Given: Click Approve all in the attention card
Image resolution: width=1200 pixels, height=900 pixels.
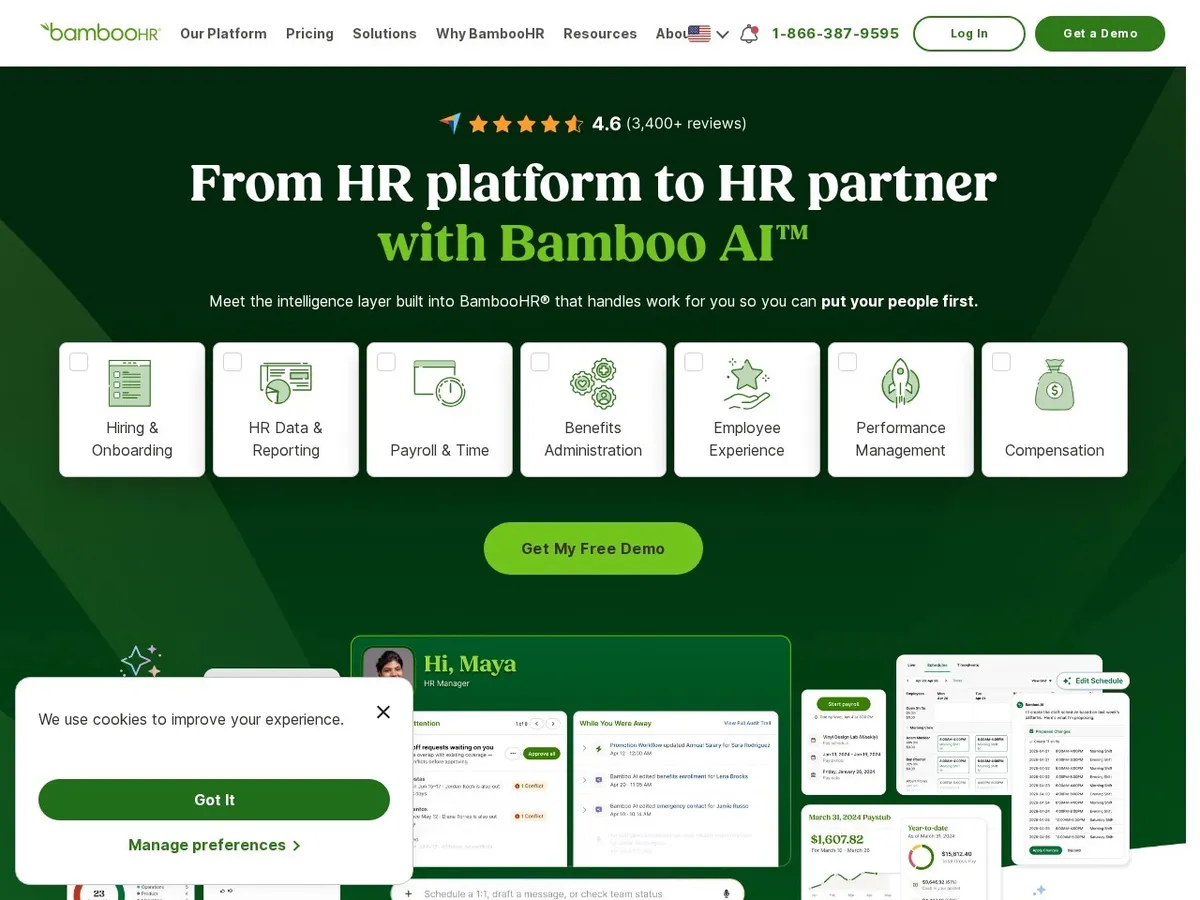Looking at the screenshot, I should point(541,753).
